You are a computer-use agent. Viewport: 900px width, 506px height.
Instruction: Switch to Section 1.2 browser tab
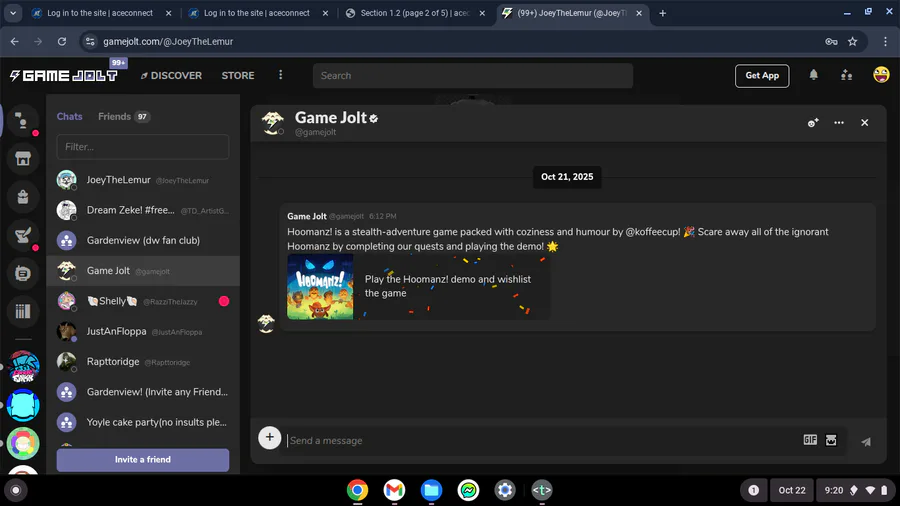tap(415, 13)
